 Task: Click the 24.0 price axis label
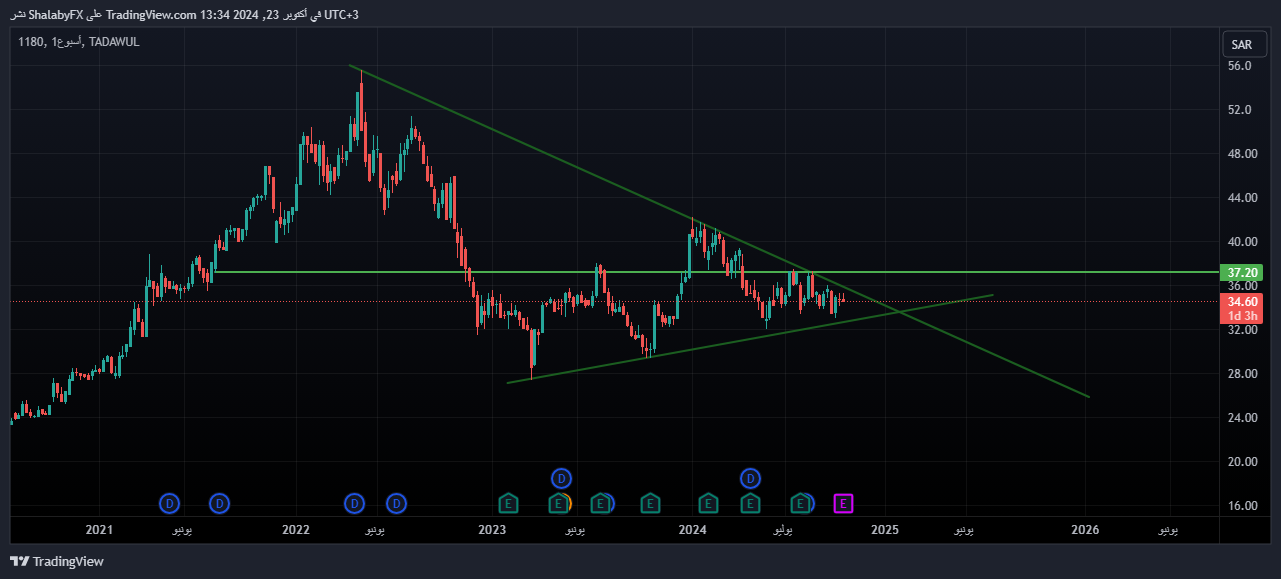coord(1240,418)
